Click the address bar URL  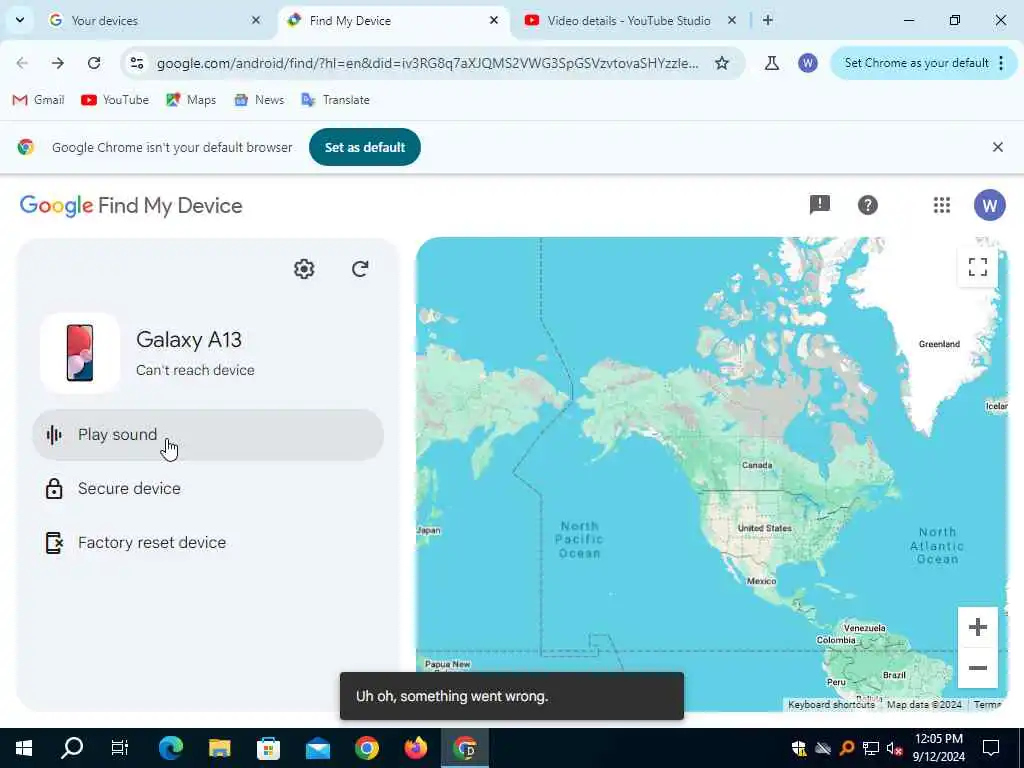tap(428, 63)
